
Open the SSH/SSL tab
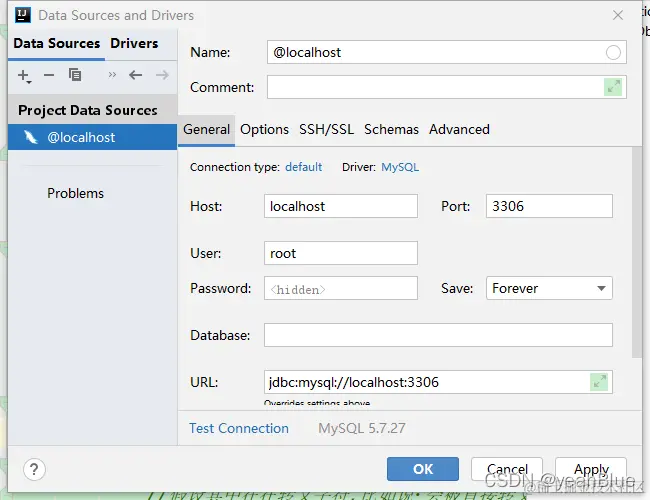[x=327, y=130]
